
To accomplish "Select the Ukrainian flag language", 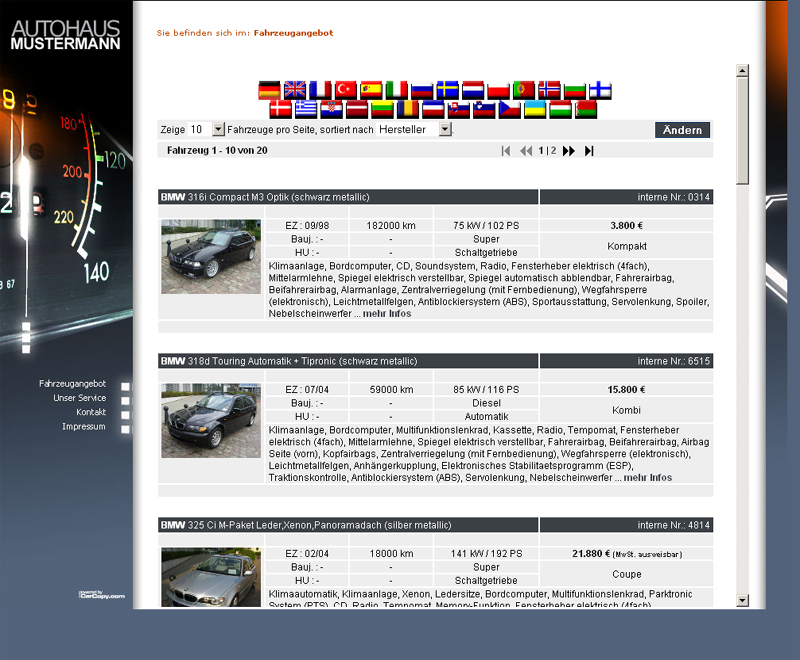I will coord(535,109).
